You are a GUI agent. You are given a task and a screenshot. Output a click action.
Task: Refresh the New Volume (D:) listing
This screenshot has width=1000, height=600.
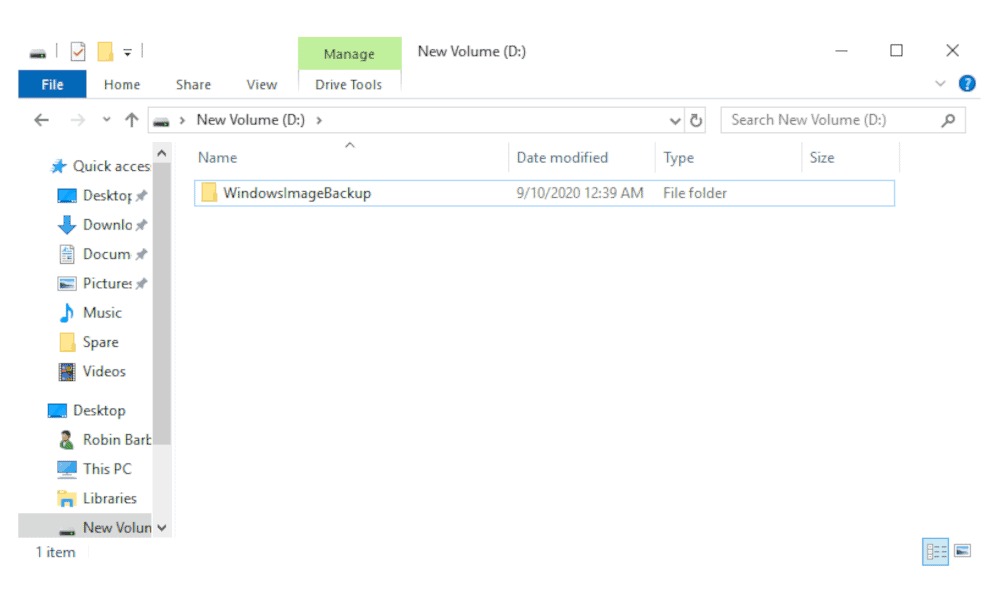[x=696, y=120]
